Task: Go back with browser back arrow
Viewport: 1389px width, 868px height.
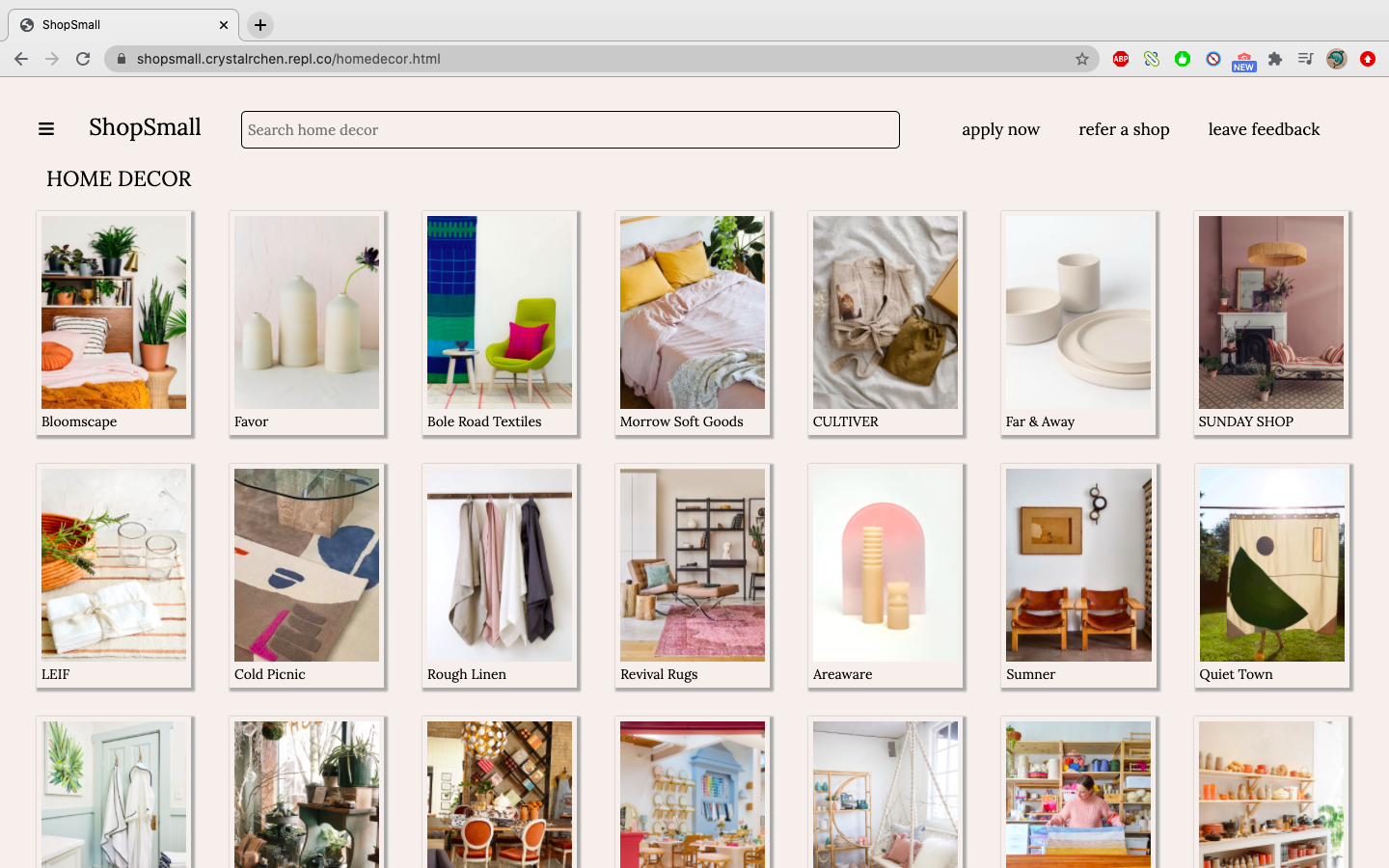Action: click(x=21, y=59)
